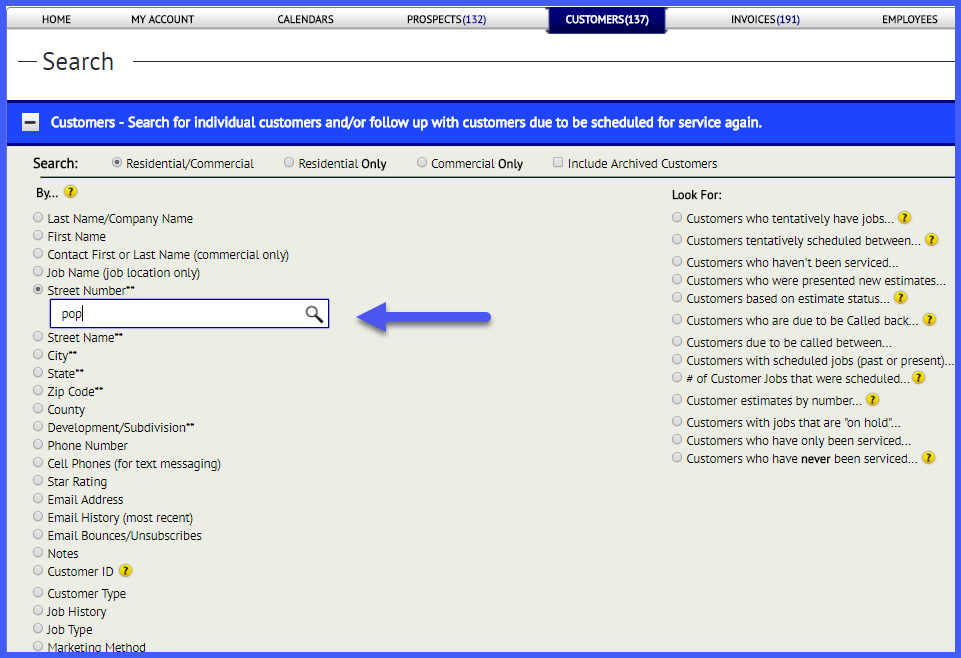
Task: Click the Street Number text input
Action: pos(189,314)
